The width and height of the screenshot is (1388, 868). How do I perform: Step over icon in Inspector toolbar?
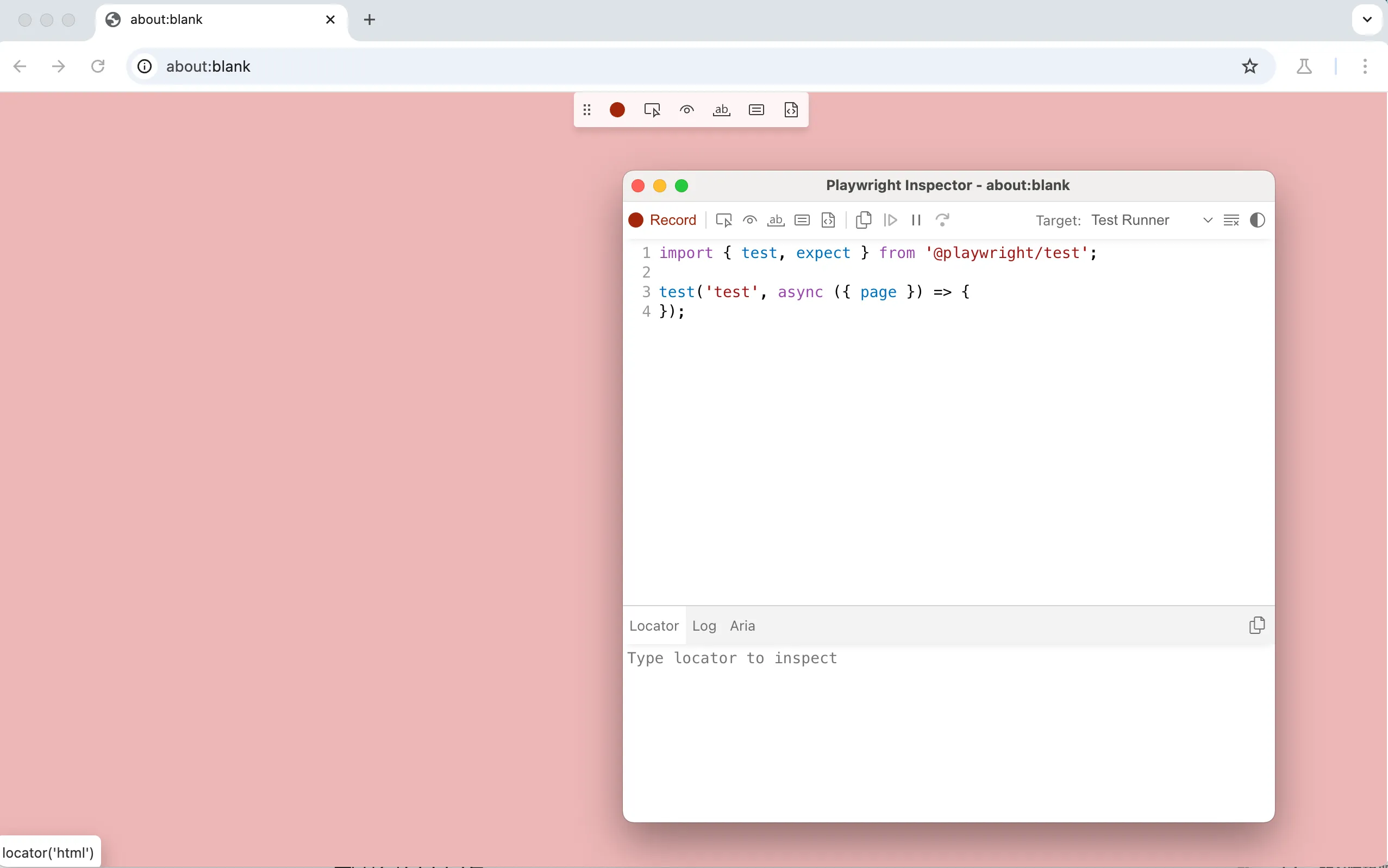pos(942,221)
